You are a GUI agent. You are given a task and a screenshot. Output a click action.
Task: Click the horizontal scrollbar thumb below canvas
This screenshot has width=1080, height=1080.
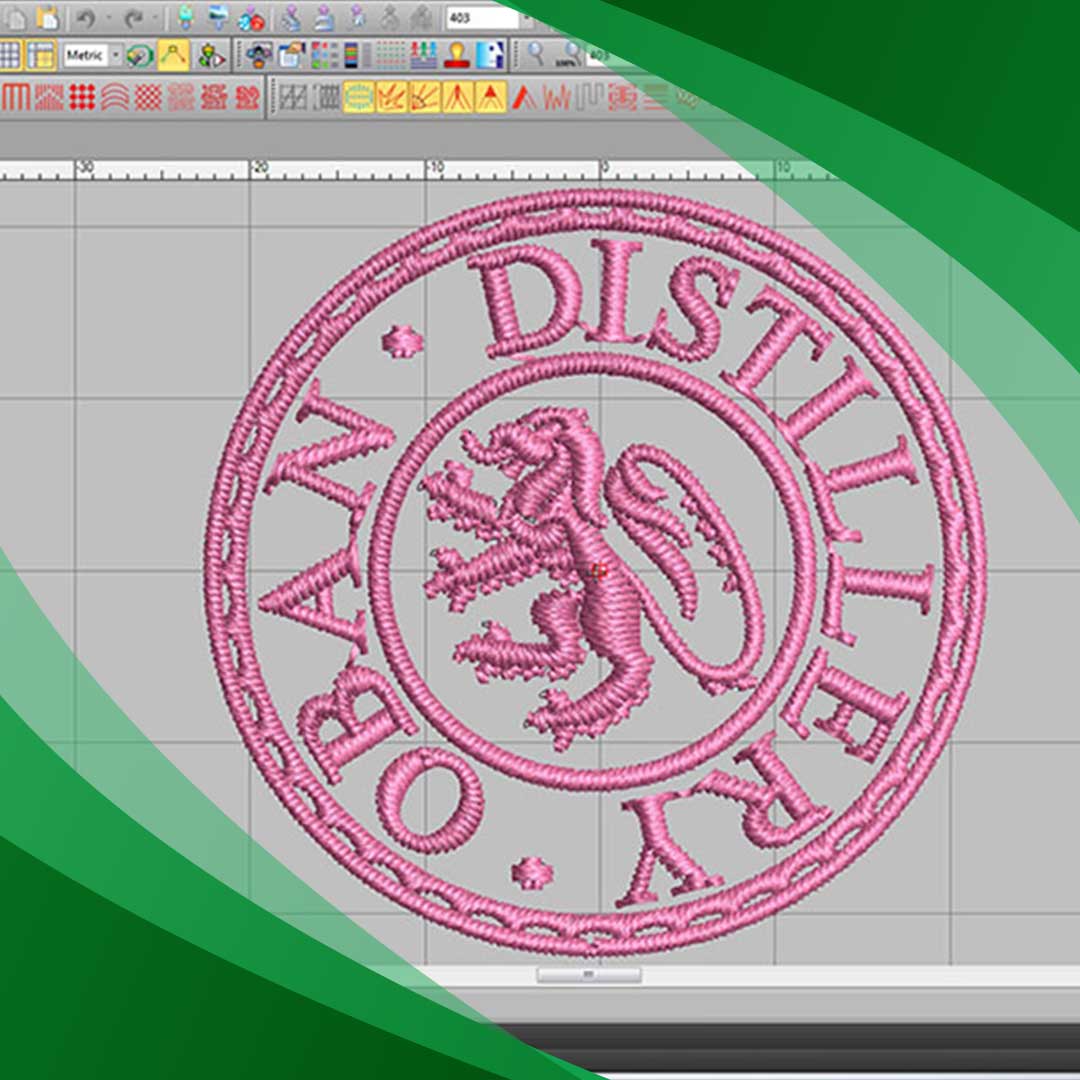(x=588, y=974)
